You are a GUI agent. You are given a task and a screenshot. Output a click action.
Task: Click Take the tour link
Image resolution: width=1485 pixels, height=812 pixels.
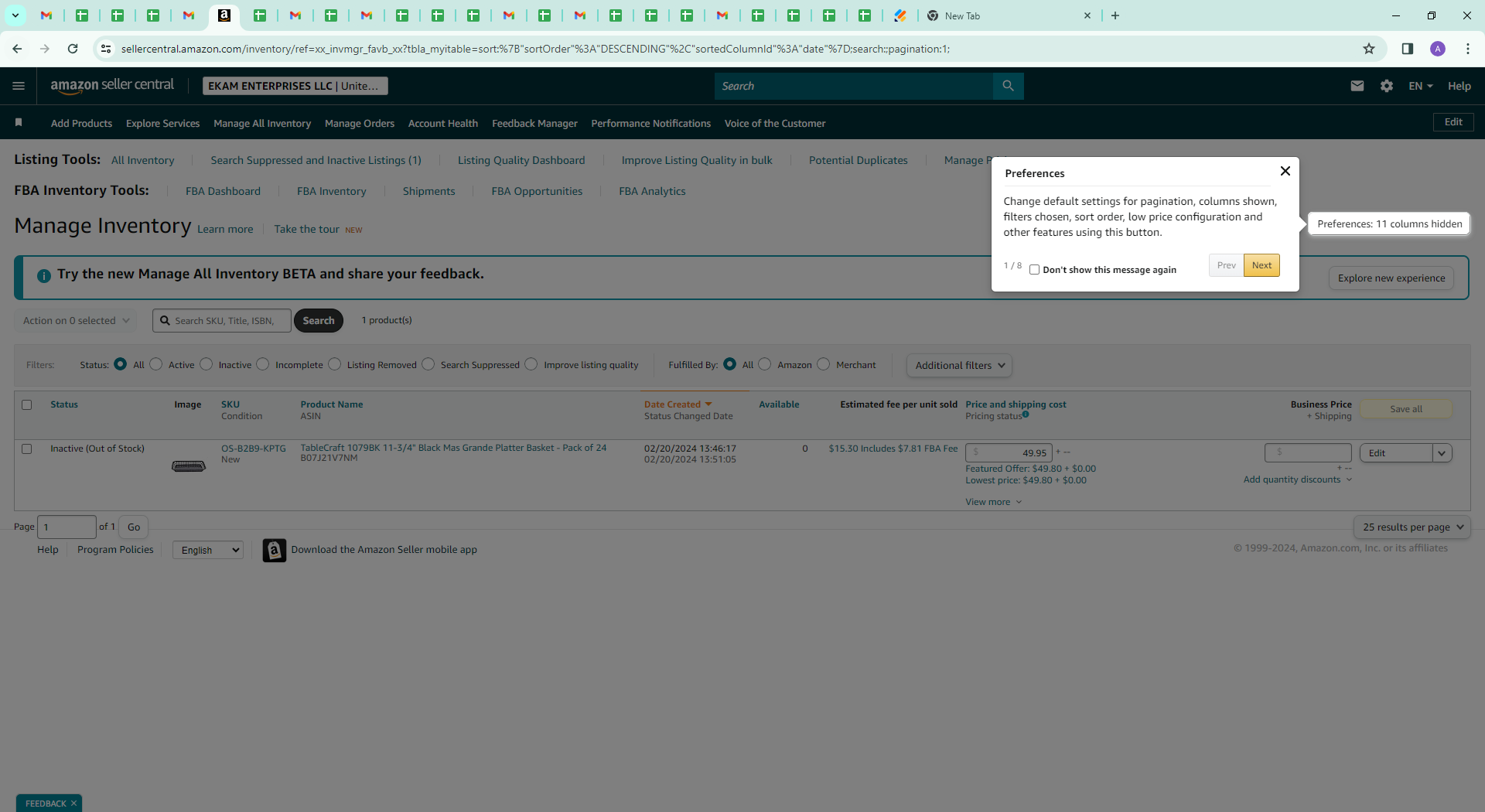point(306,229)
